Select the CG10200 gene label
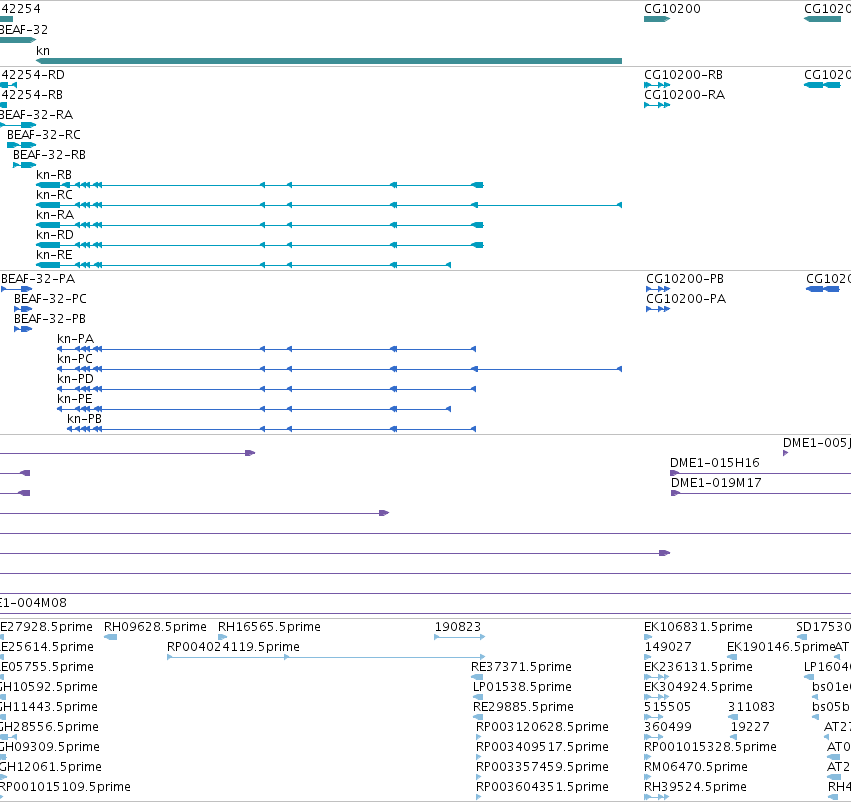Image resolution: width=851 pixels, height=802 pixels. pyautogui.click(x=672, y=9)
